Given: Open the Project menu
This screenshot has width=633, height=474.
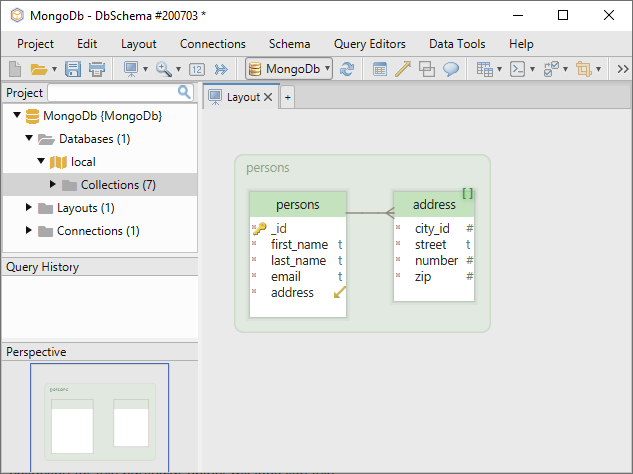Looking at the screenshot, I should click(x=36, y=44).
